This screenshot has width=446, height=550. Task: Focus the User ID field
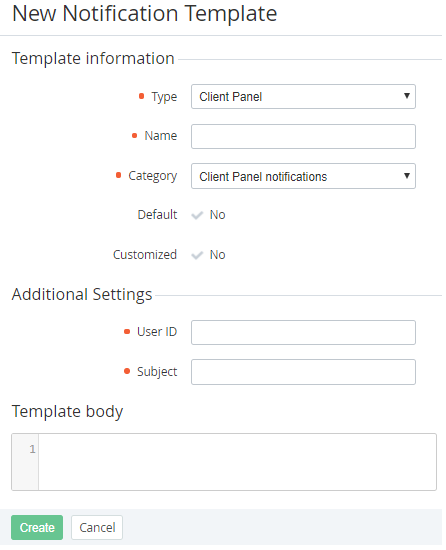click(303, 333)
